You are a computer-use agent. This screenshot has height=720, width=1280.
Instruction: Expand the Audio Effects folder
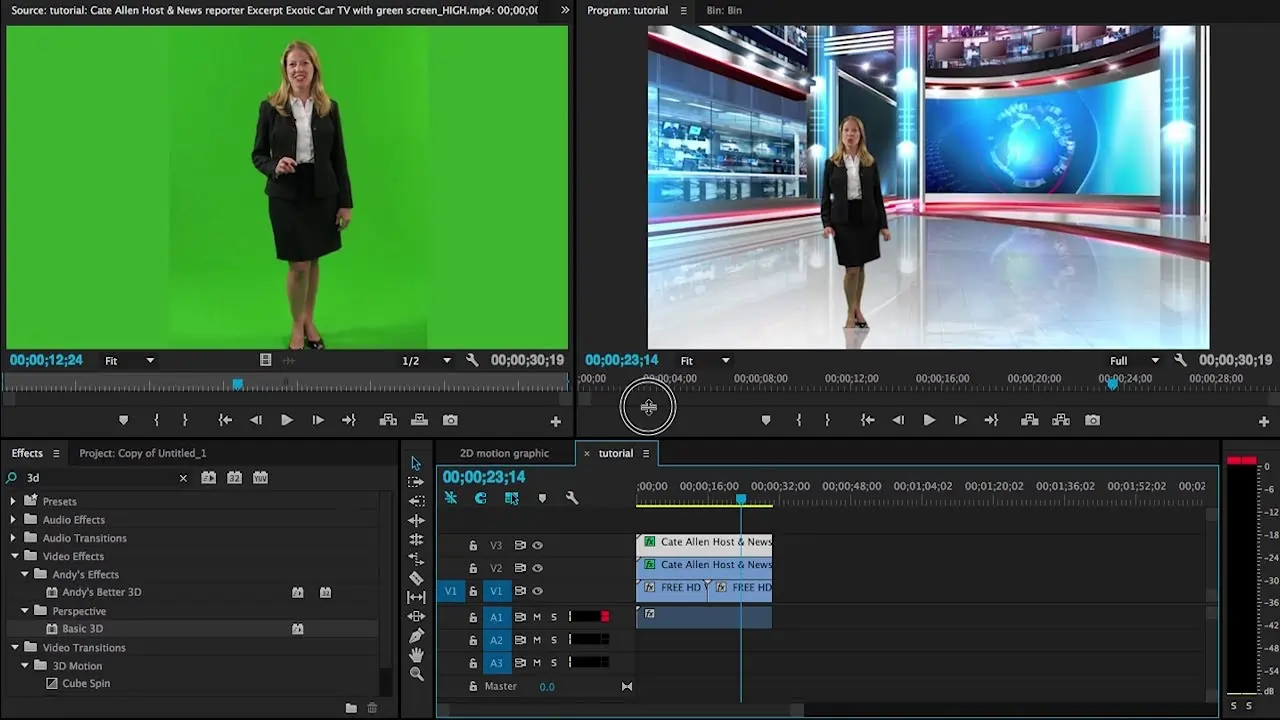(x=13, y=519)
